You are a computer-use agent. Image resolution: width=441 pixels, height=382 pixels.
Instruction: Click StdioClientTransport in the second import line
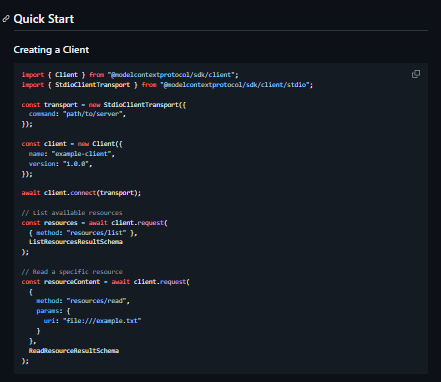pyautogui.click(x=93, y=85)
